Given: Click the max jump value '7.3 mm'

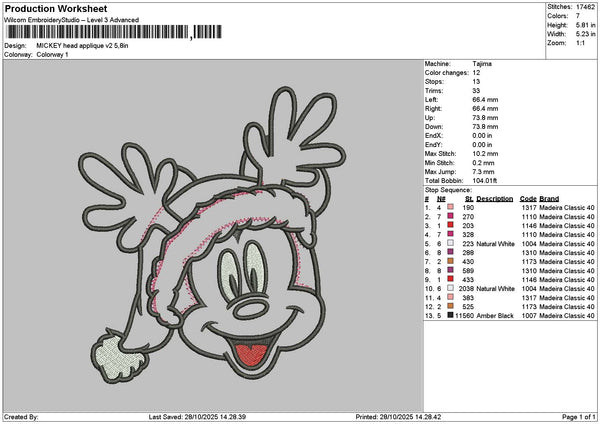Looking at the screenshot, I should [483, 171].
